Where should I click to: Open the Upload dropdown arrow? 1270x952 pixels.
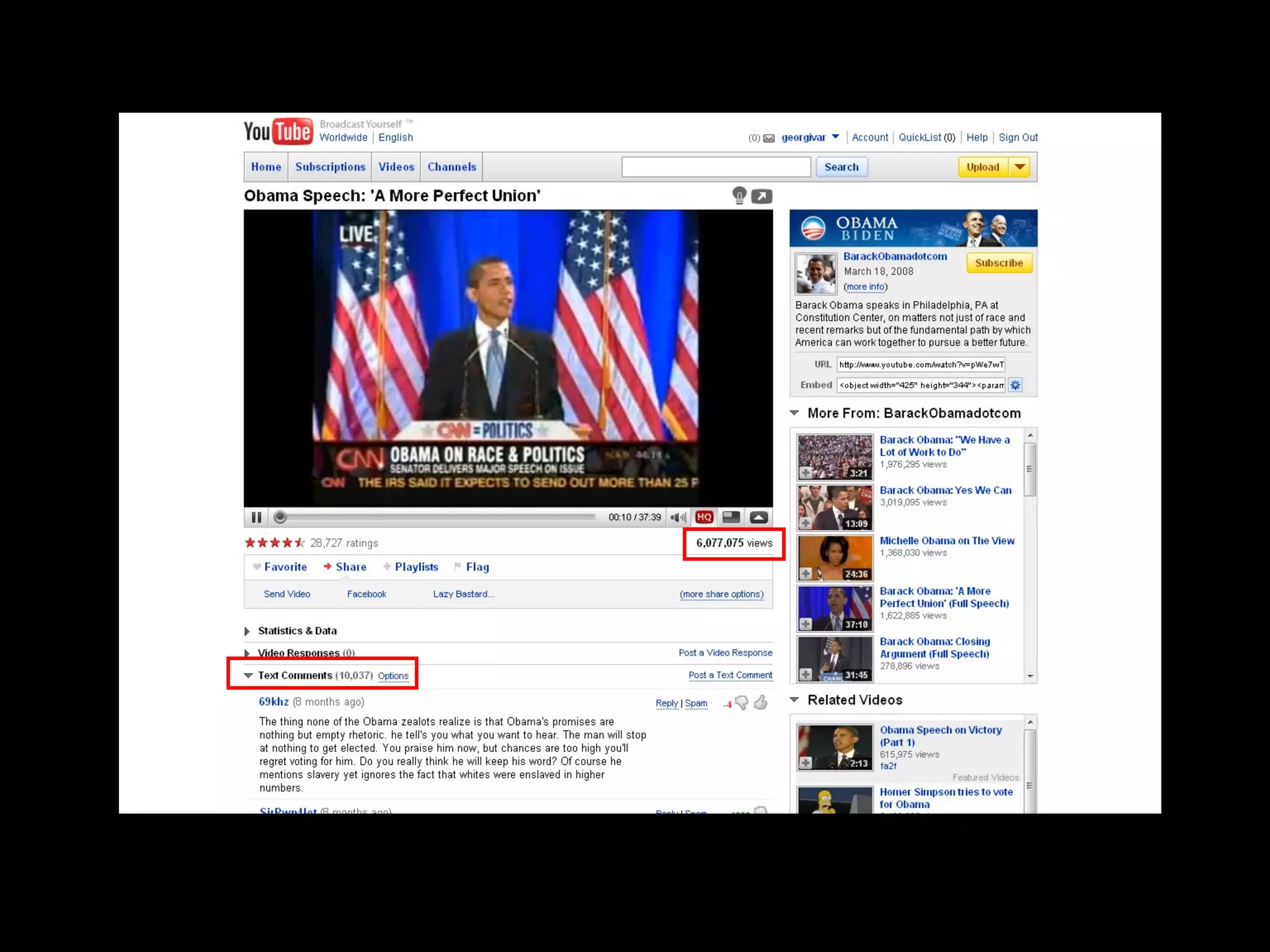pos(1019,167)
